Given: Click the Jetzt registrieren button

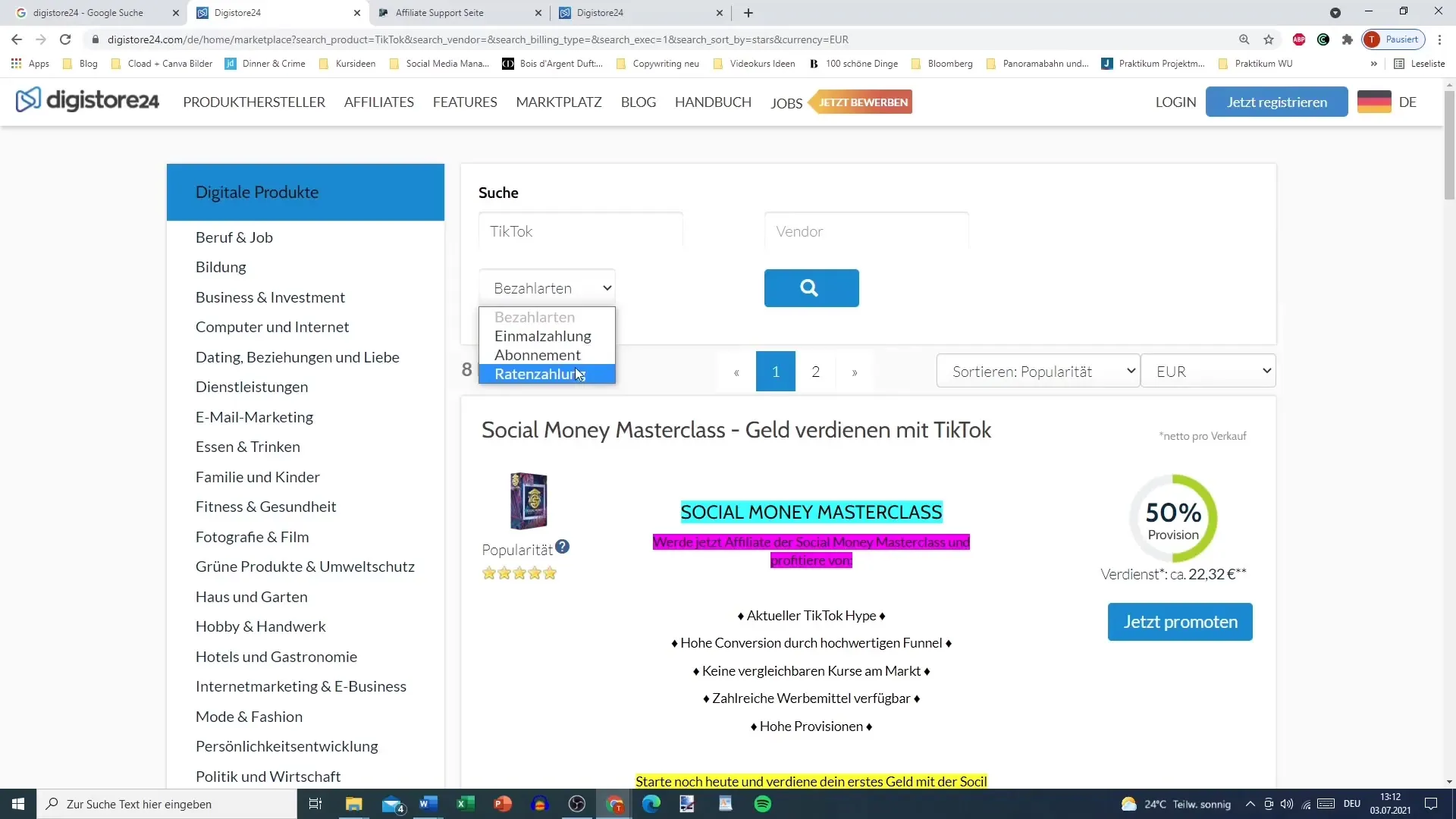Looking at the screenshot, I should tap(1277, 102).
